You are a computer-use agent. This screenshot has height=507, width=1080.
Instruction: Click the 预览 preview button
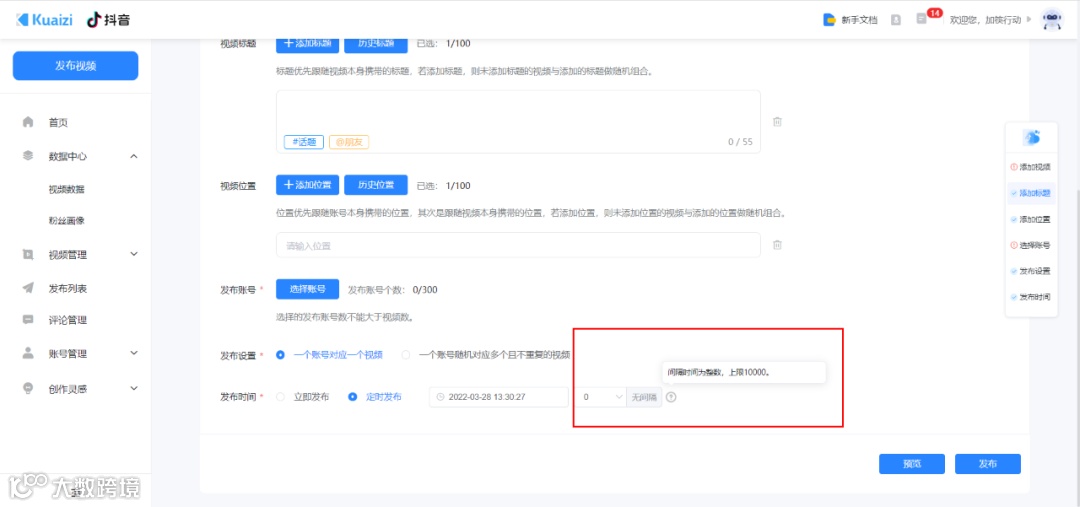coord(912,464)
